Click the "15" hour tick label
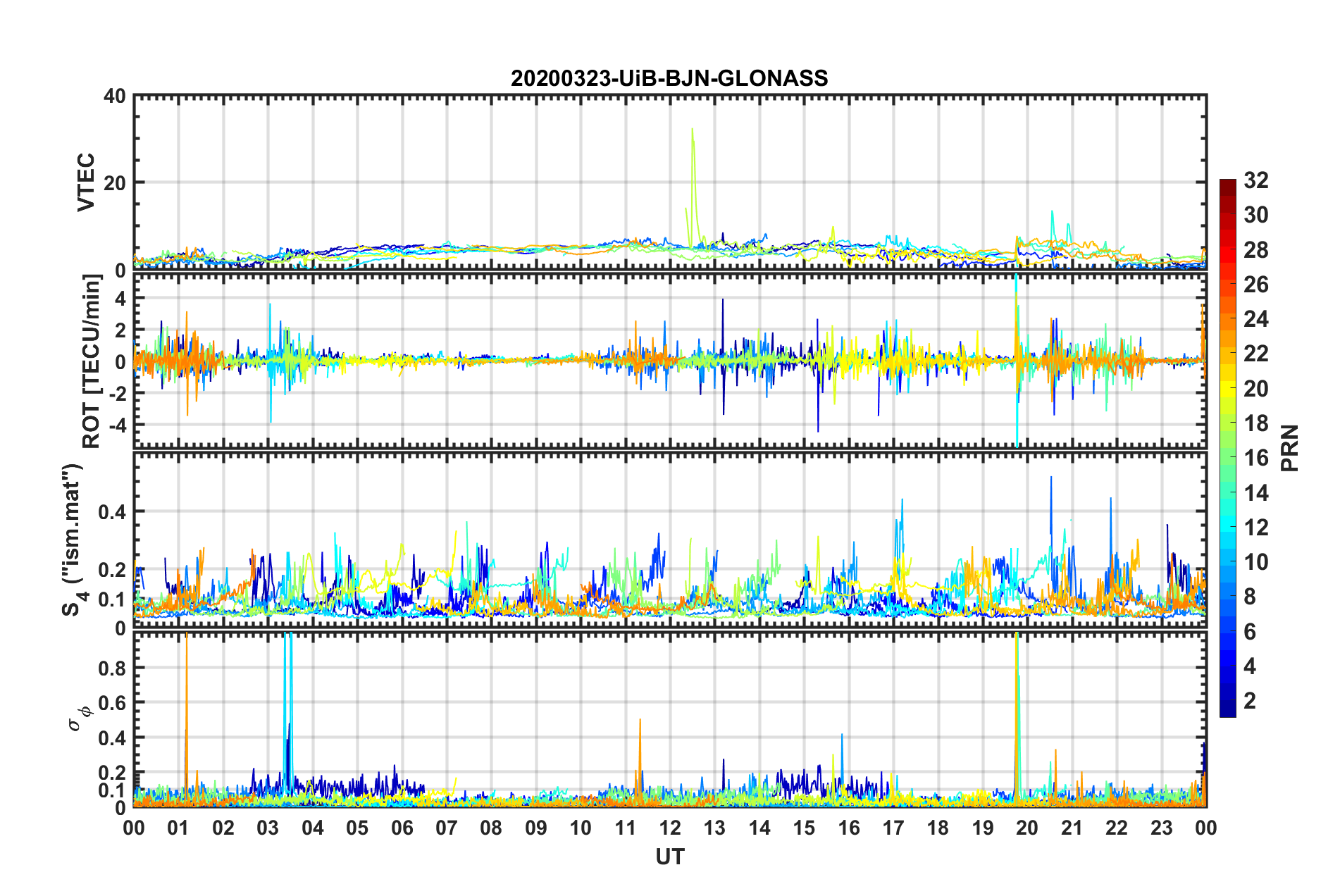The height and width of the screenshot is (896, 1340). click(804, 828)
